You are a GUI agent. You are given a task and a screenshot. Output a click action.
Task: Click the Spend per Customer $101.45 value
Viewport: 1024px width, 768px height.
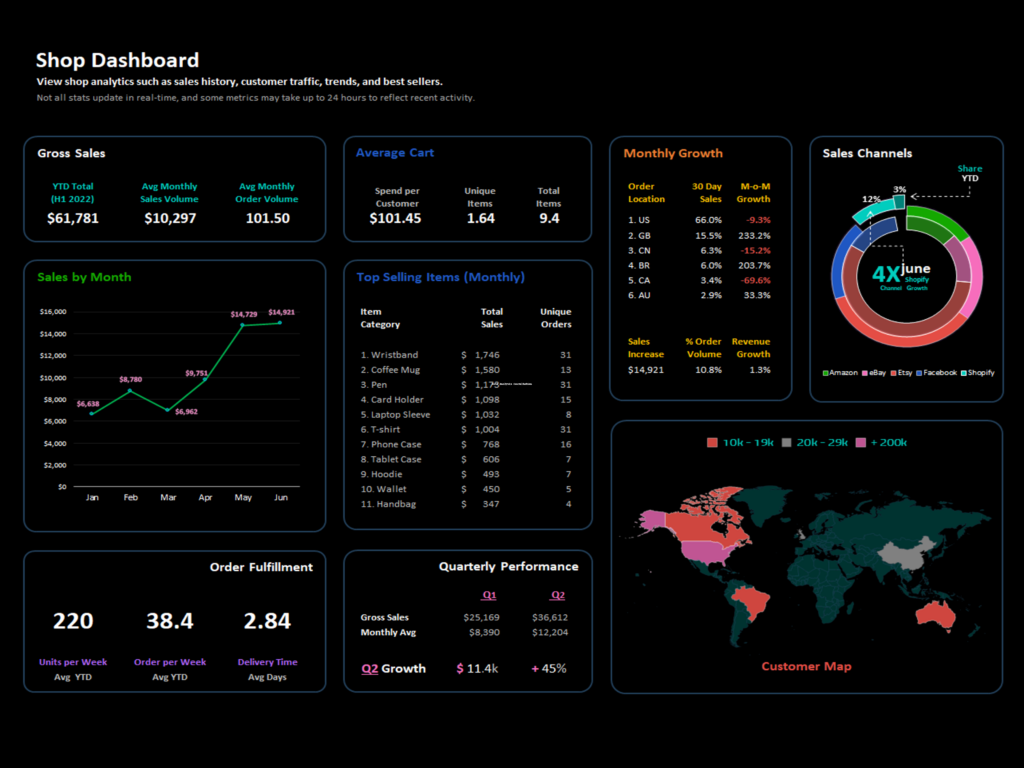pyautogui.click(x=395, y=218)
